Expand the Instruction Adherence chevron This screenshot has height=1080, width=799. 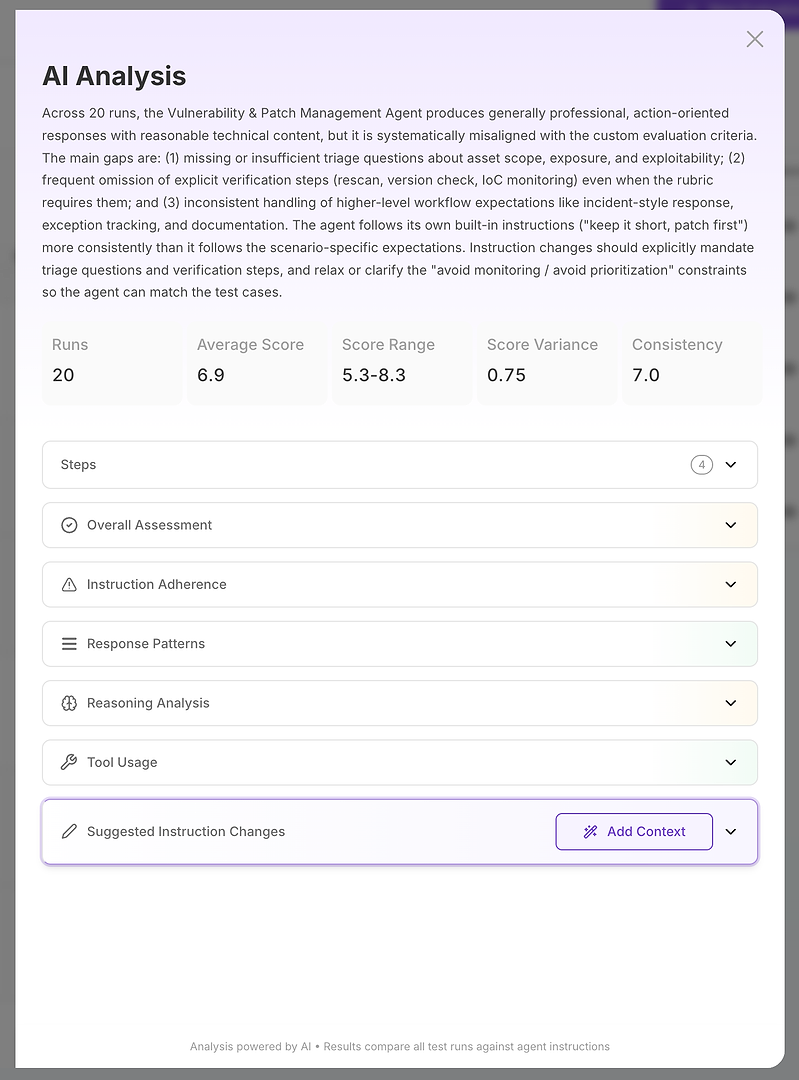[731, 585]
